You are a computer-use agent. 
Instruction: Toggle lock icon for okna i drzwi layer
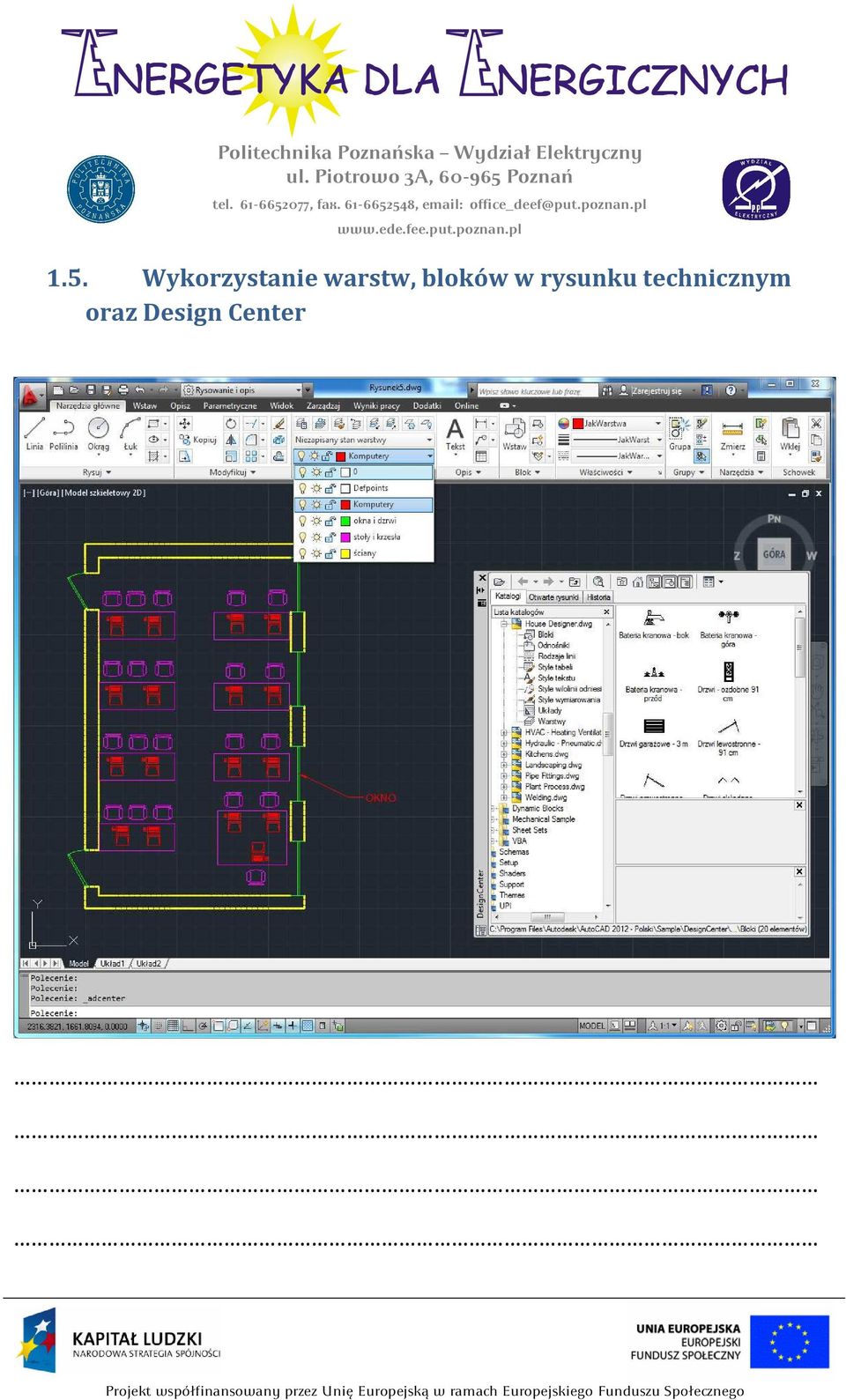click(330, 521)
